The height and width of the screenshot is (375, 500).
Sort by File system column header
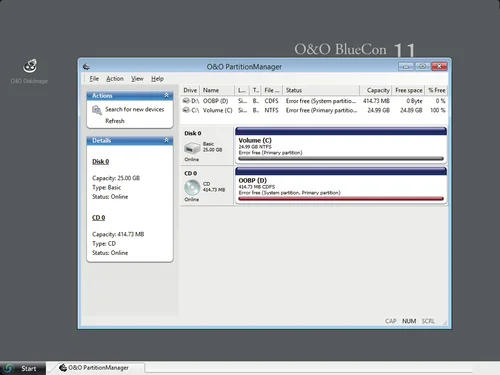272,90
